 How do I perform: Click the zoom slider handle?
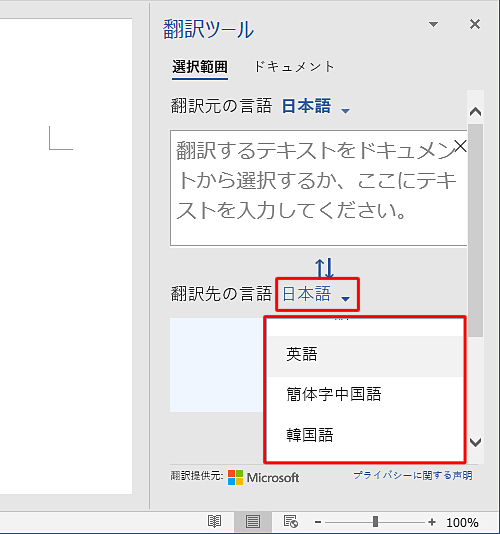pyautogui.click(x=375, y=521)
